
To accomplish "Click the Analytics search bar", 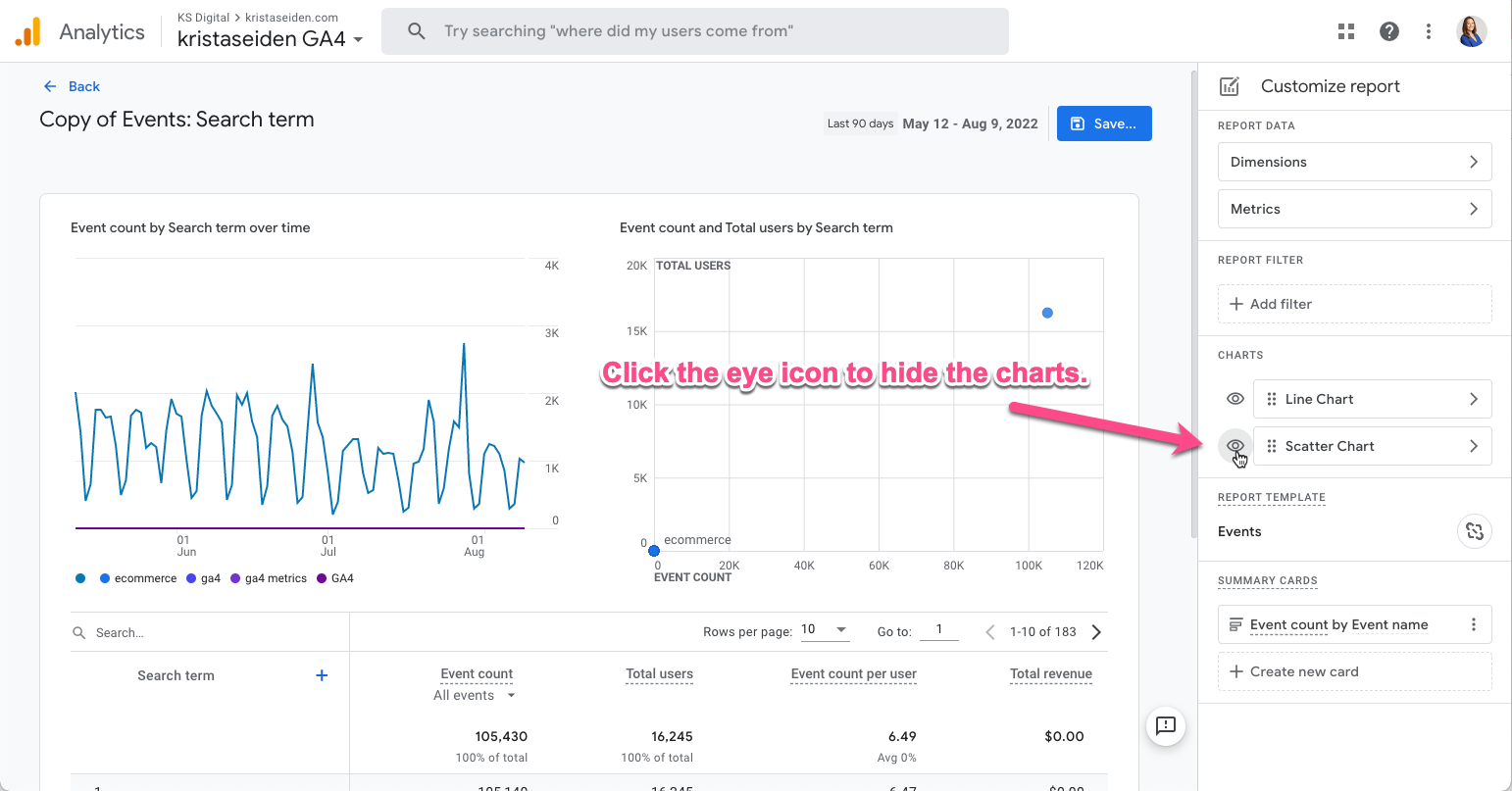I will point(694,31).
